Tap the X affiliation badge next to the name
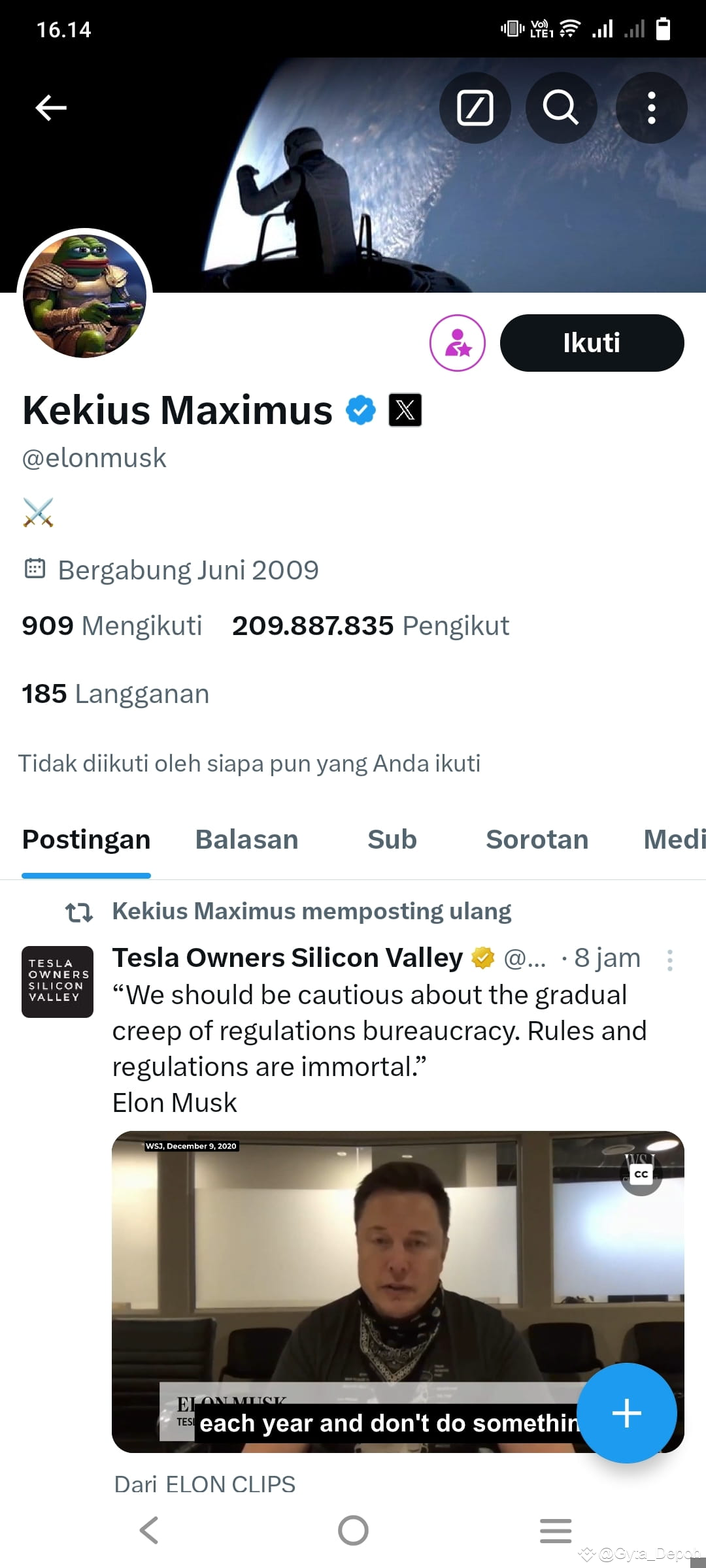 (405, 410)
